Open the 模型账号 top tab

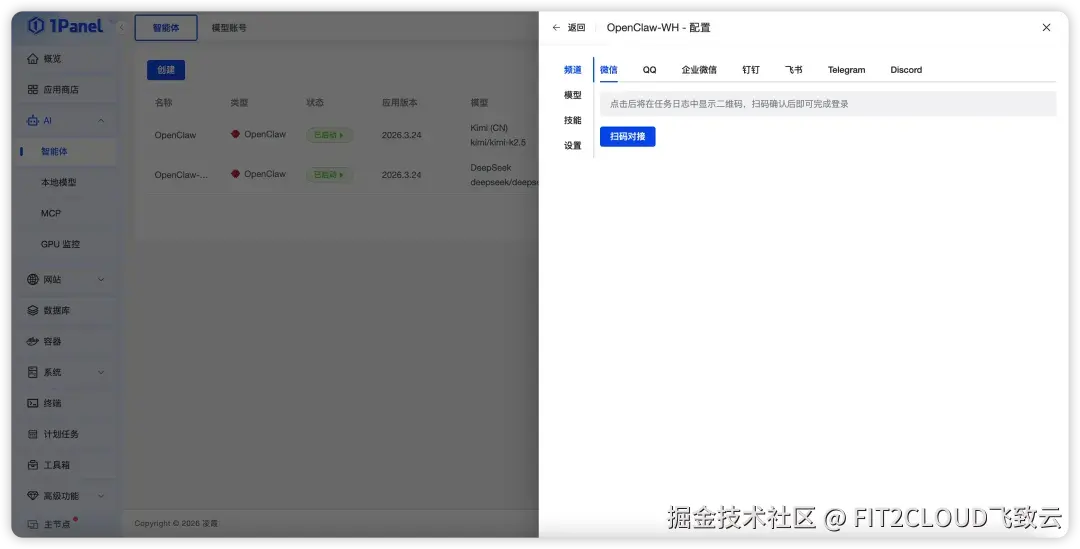point(229,28)
